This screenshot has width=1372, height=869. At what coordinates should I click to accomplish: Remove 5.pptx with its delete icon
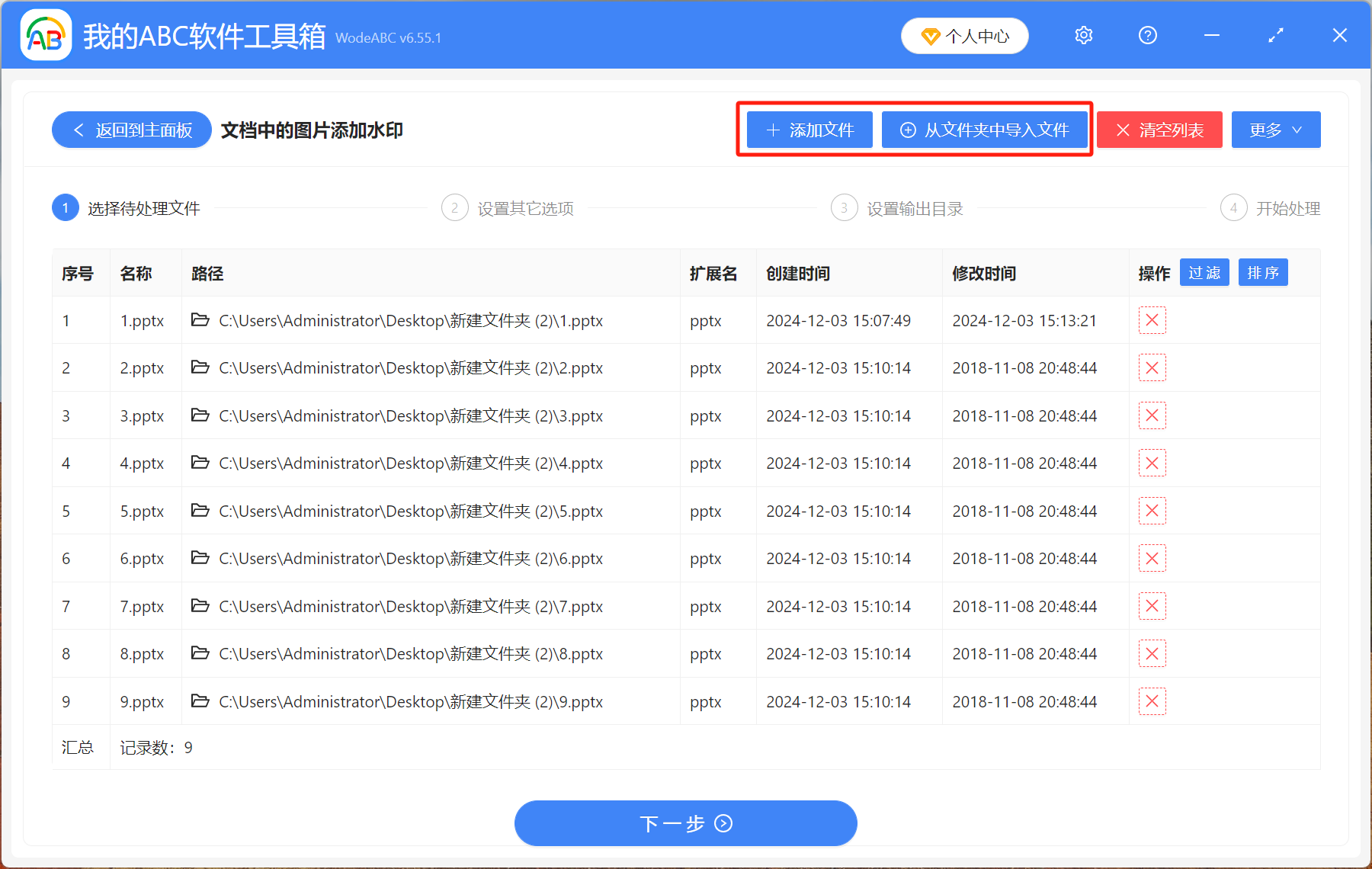coord(1152,511)
